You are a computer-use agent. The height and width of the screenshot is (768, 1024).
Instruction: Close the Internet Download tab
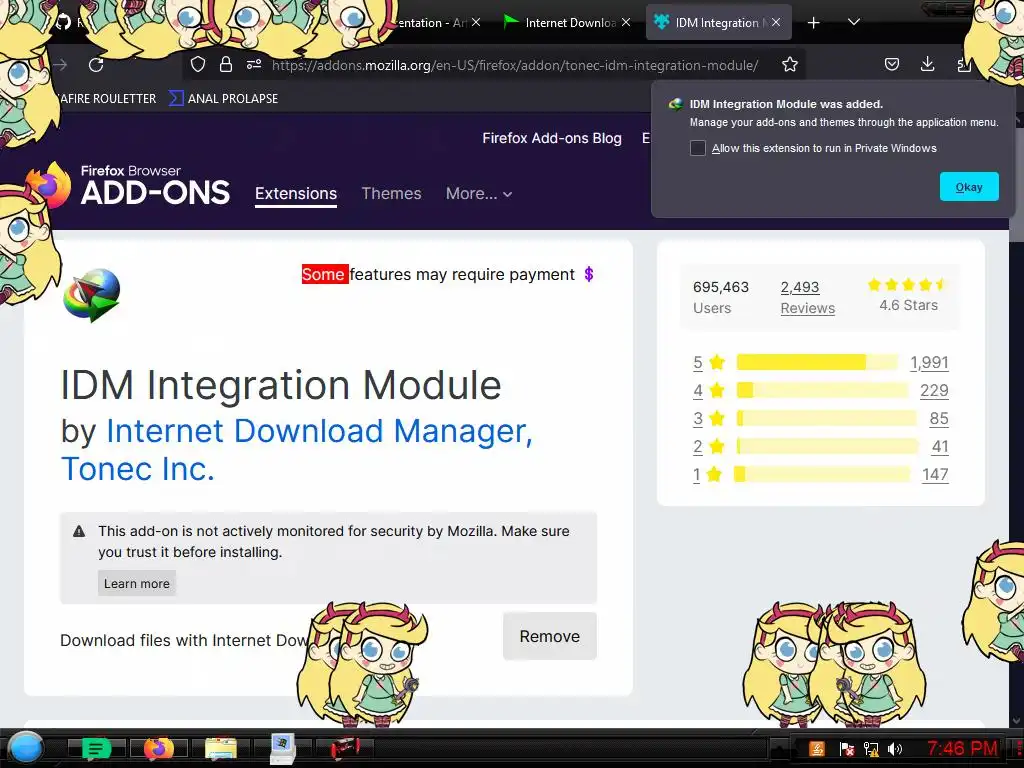(x=626, y=22)
